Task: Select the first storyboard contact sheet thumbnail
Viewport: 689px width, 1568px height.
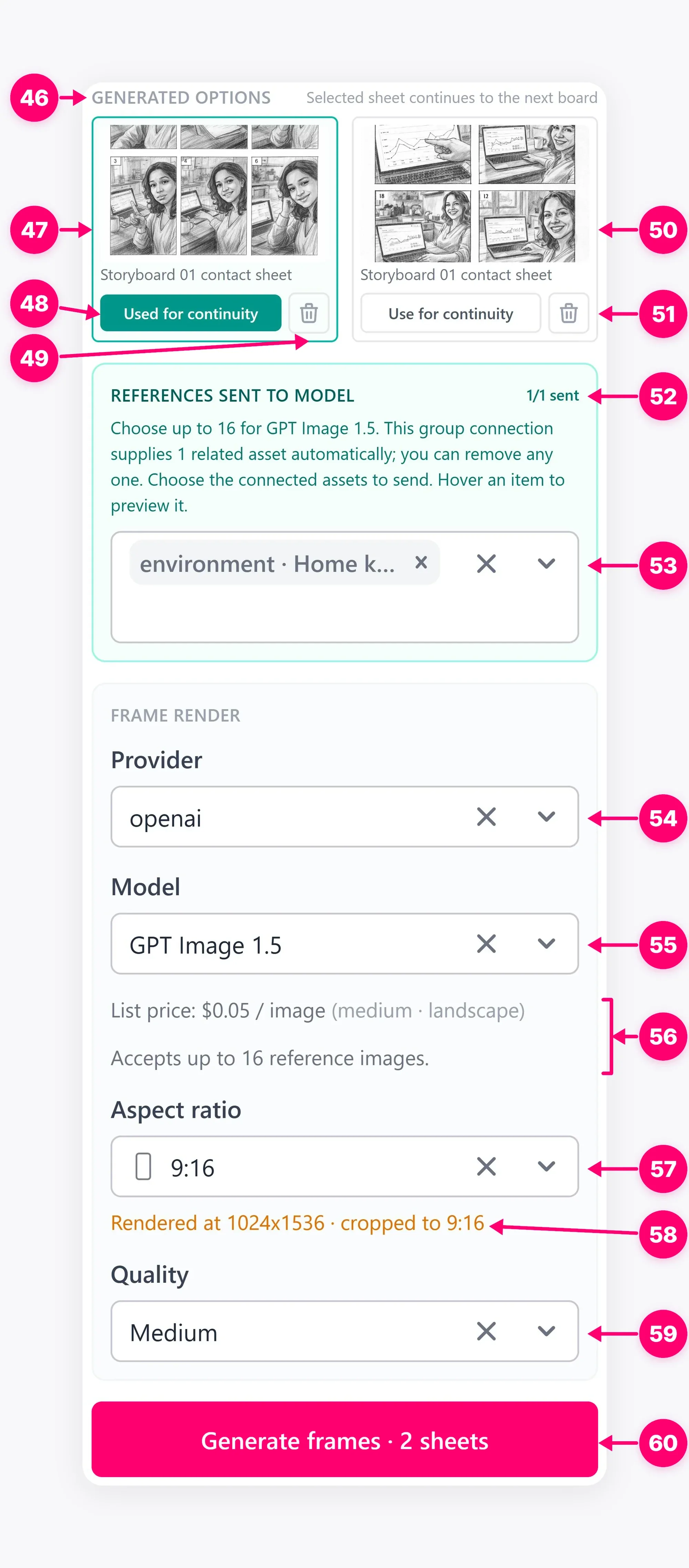Action: 214,190
